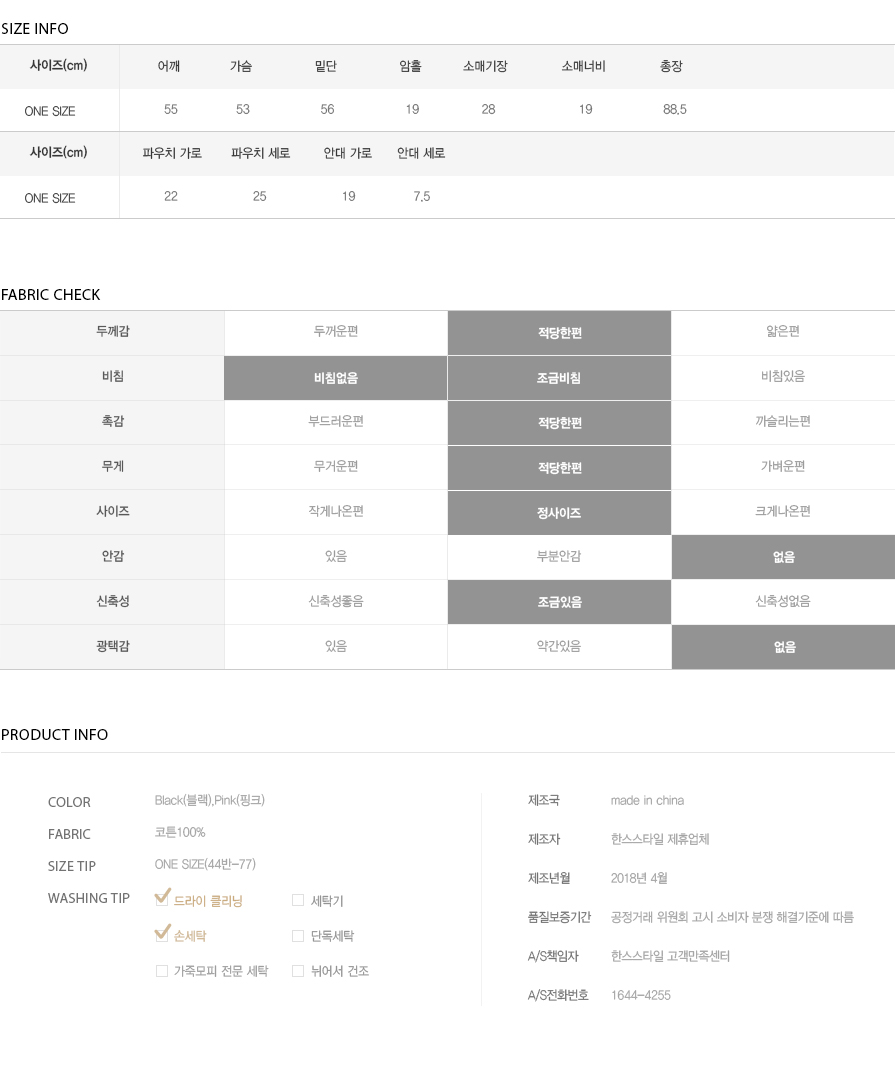Click the 비침없음 highlighted cell
The height and width of the screenshot is (1081, 895).
click(x=336, y=378)
